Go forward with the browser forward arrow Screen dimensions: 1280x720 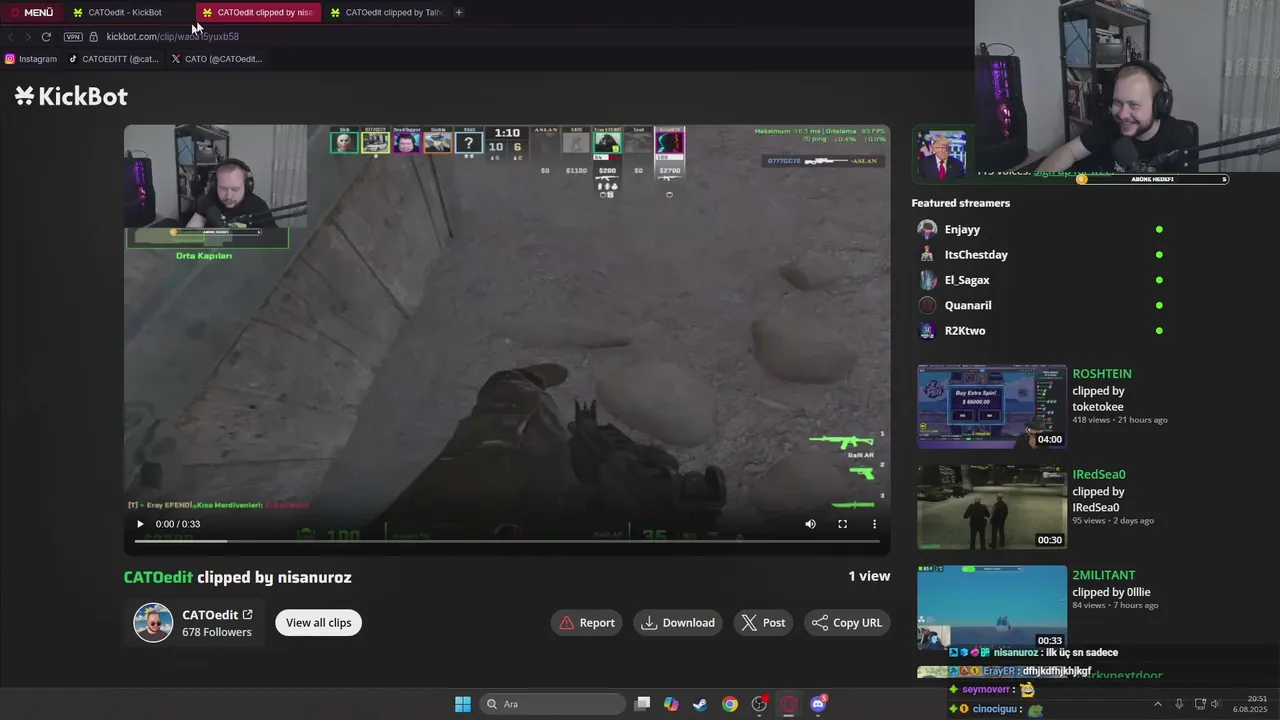pos(28,37)
